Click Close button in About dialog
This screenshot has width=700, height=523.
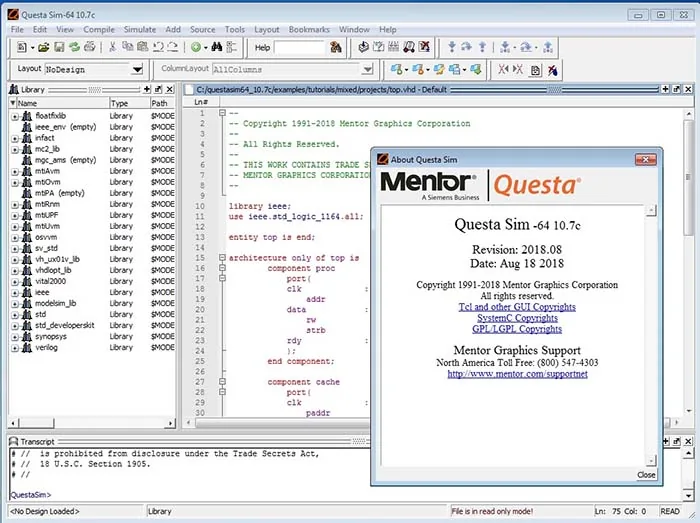tap(646, 475)
